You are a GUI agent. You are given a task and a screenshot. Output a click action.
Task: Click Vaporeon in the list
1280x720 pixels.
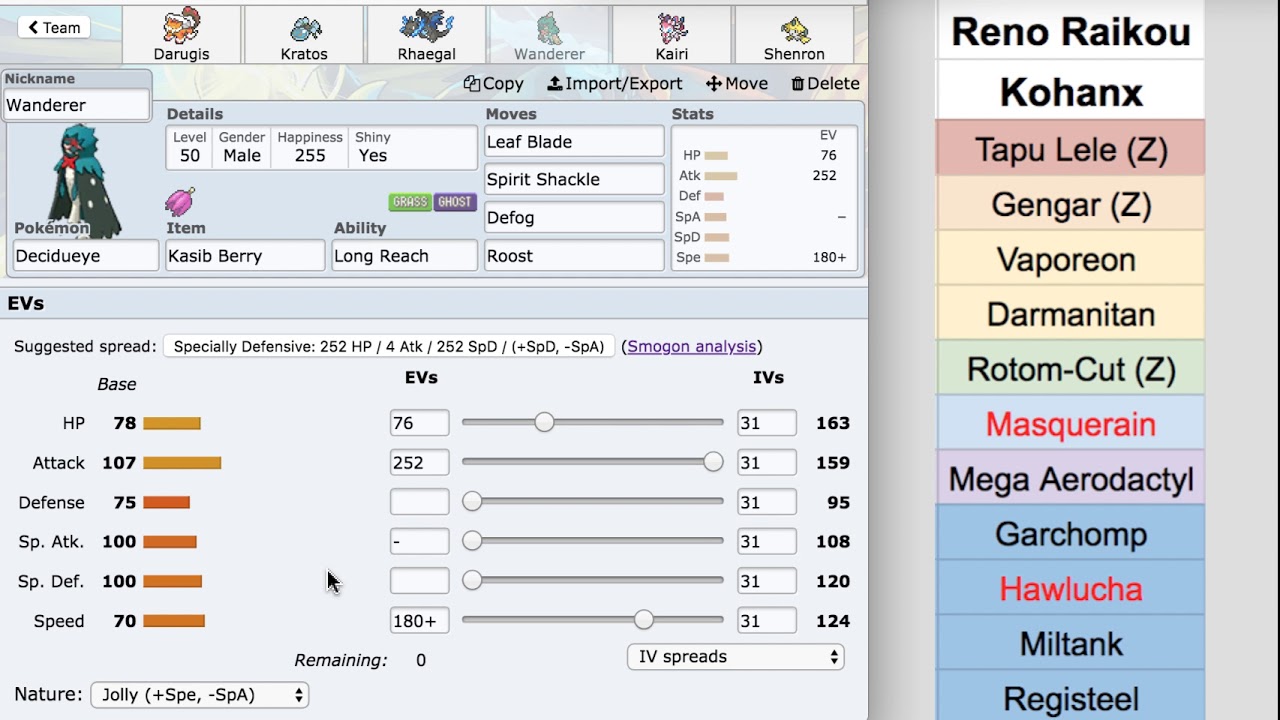point(1070,259)
